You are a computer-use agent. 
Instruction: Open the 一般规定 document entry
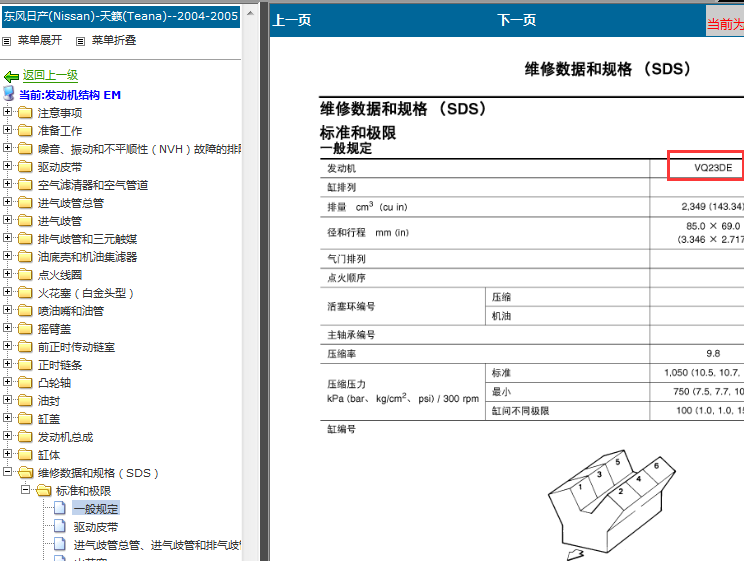(96, 509)
